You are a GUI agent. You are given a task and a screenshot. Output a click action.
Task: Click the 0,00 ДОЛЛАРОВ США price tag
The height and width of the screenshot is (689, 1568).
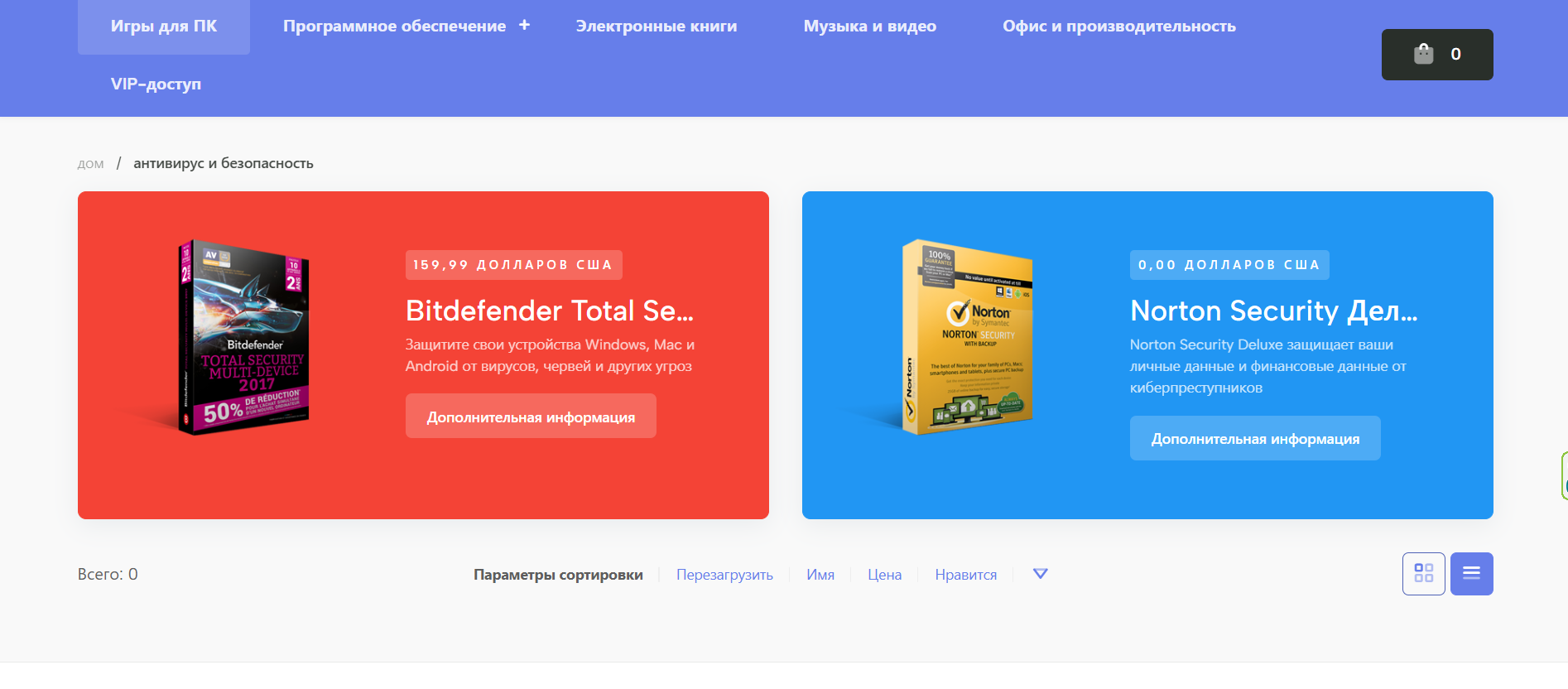pos(1229,265)
